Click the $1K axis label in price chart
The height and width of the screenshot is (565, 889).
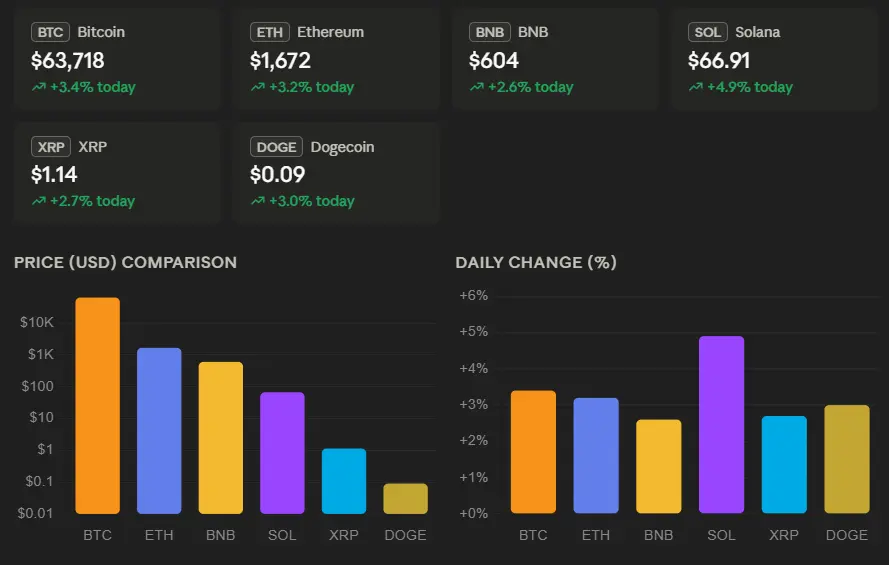click(x=41, y=354)
